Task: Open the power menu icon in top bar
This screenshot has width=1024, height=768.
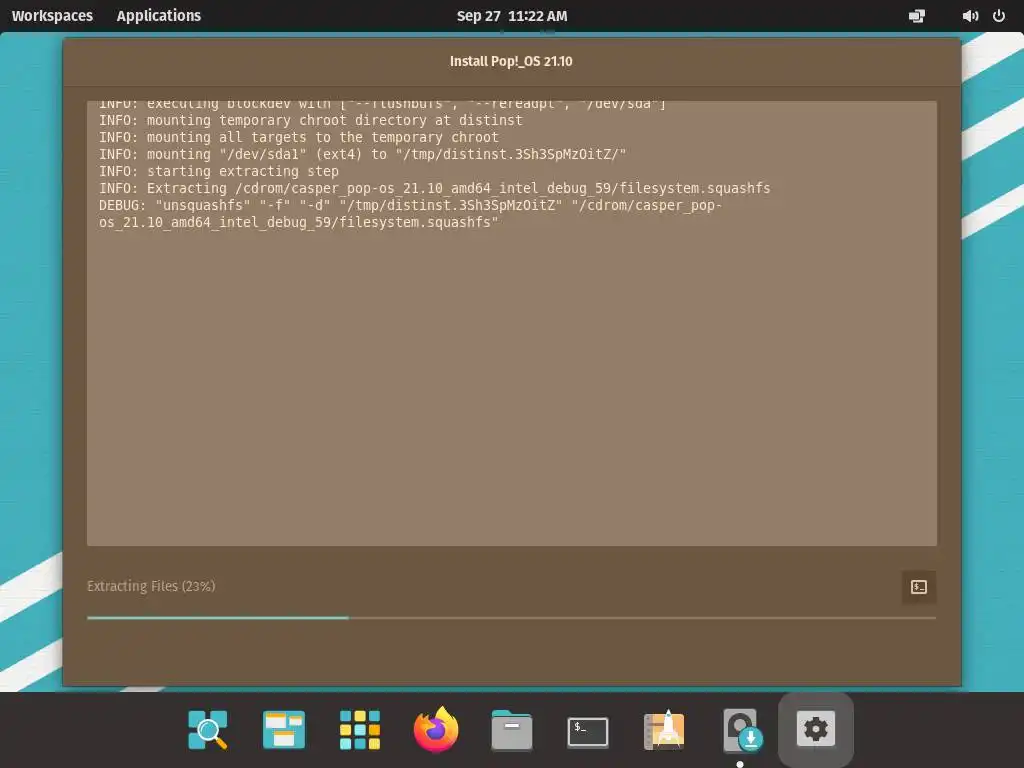Action: pos(999,16)
